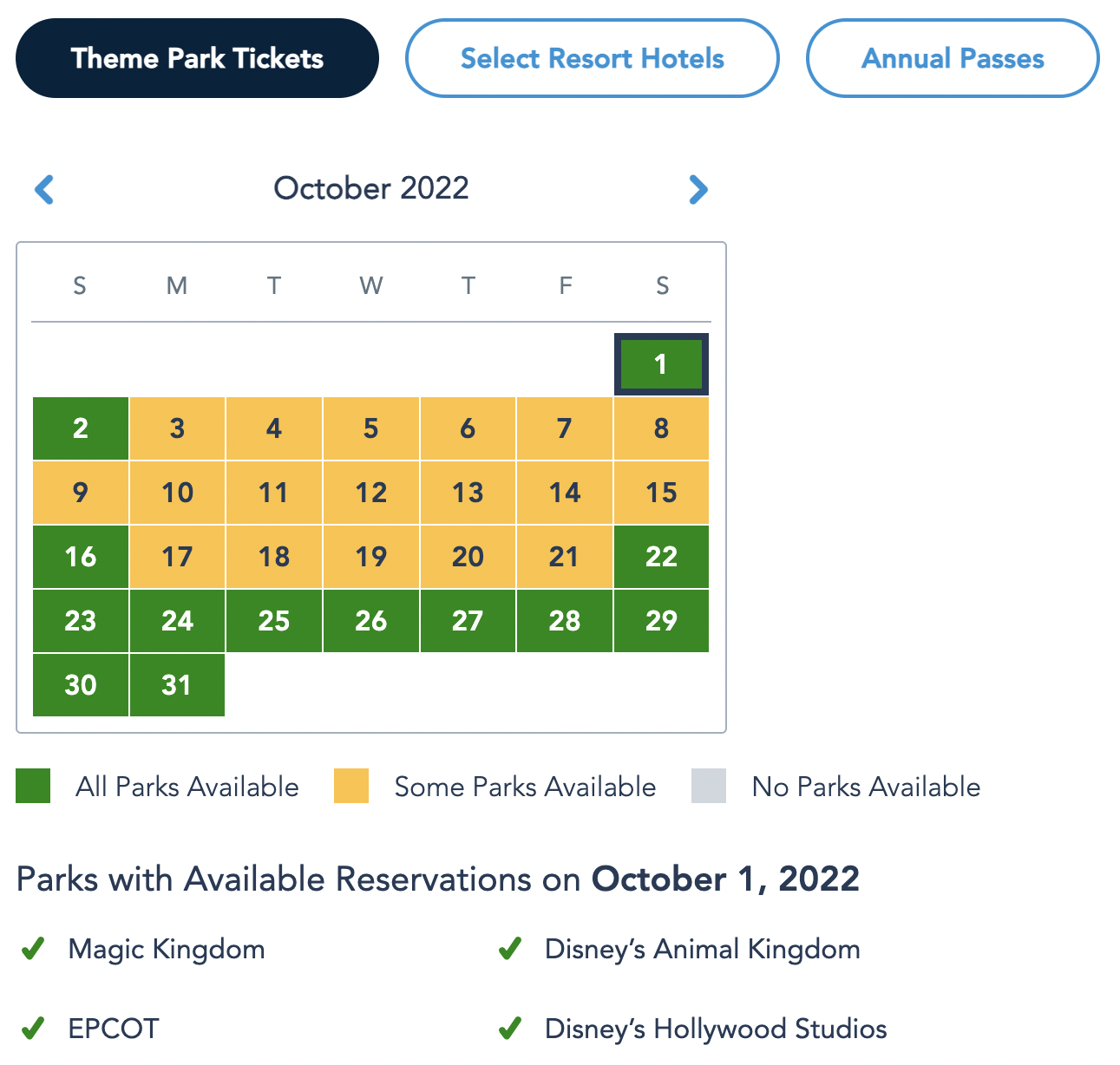1120x1065 pixels.
Task: Pick October 13 on the calendar
Action: pyautogui.click(x=468, y=493)
